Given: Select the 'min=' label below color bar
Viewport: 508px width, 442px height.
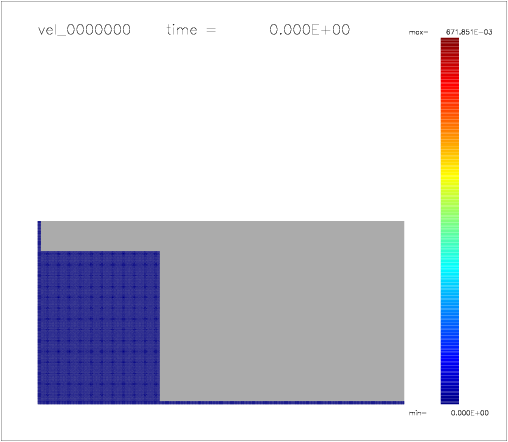Looking at the screenshot, I should click(418, 413).
